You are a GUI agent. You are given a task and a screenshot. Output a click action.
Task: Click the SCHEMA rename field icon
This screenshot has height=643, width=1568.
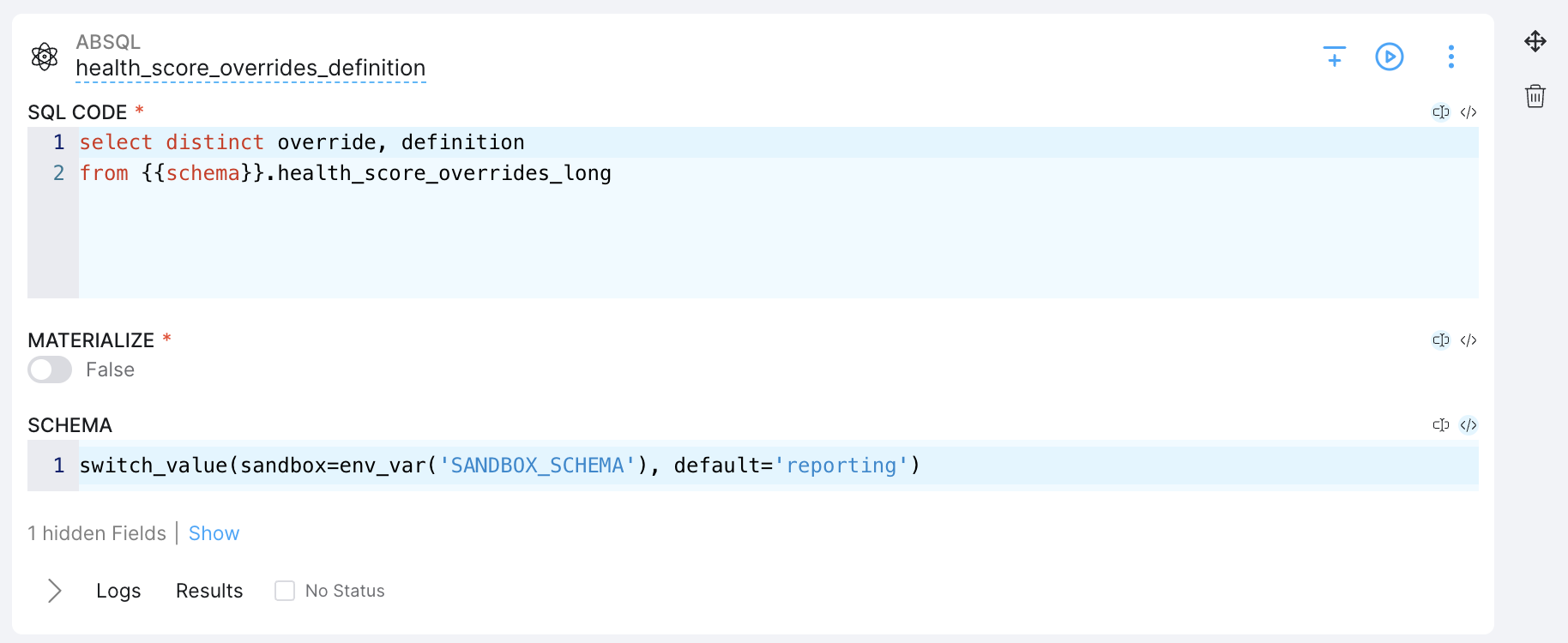(1441, 425)
